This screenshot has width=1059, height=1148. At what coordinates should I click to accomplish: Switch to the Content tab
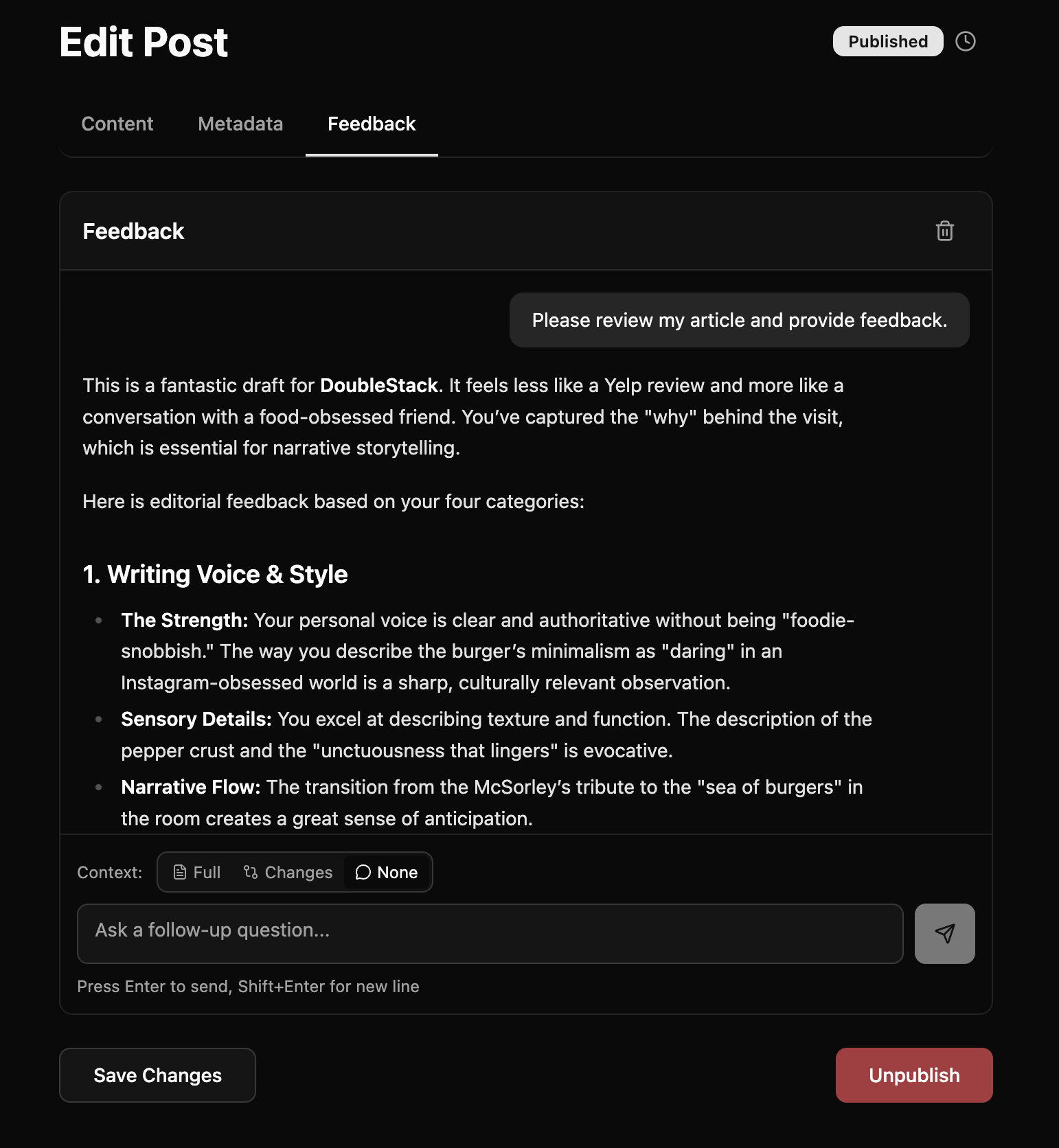coord(117,124)
